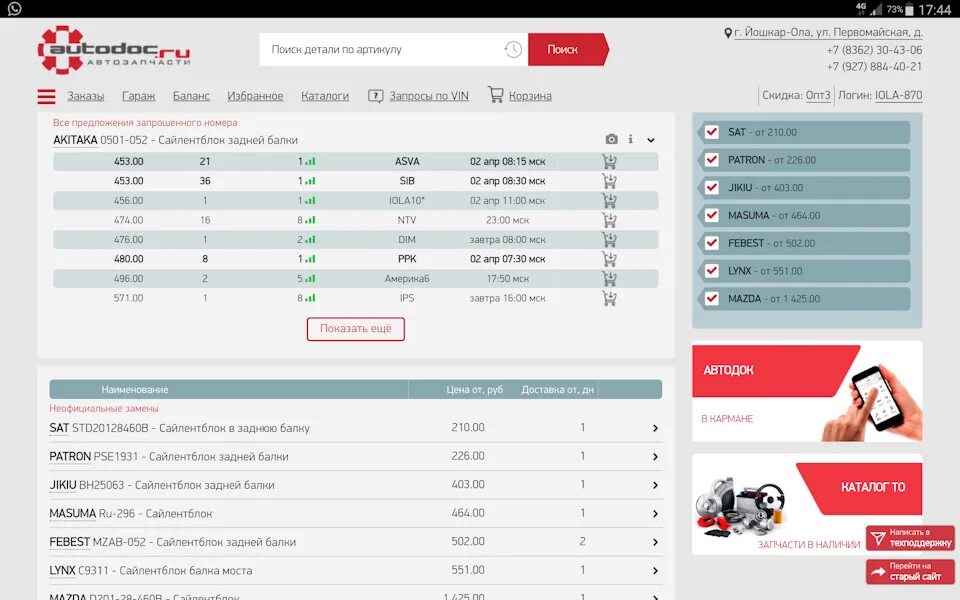Add NTV offer 474.00 to cart
The width and height of the screenshot is (960, 600).
click(x=609, y=220)
